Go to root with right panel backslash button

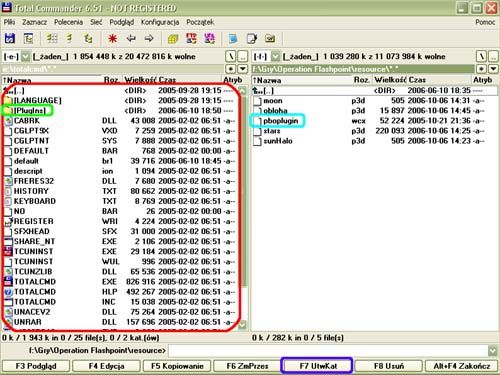click(481, 57)
